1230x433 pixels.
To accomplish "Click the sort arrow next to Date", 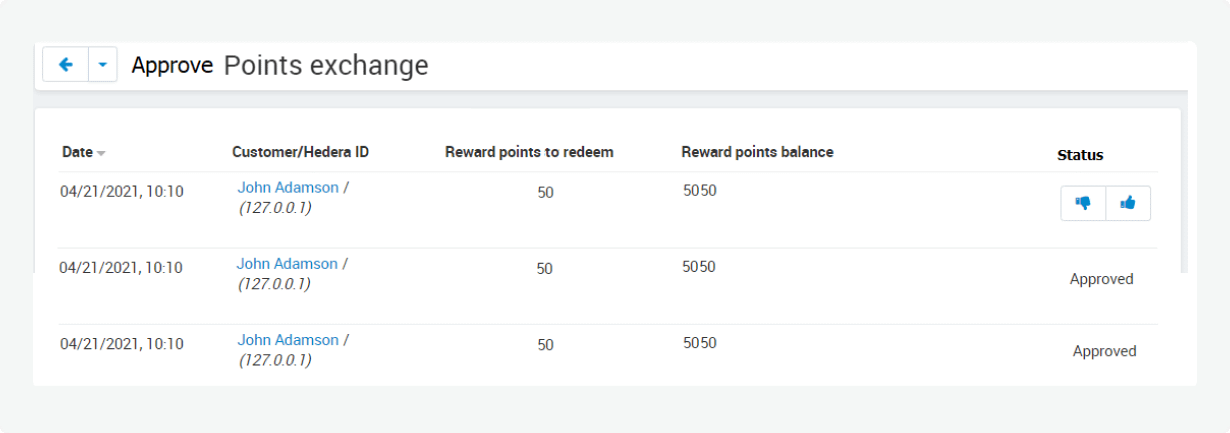I will (x=101, y=154).
